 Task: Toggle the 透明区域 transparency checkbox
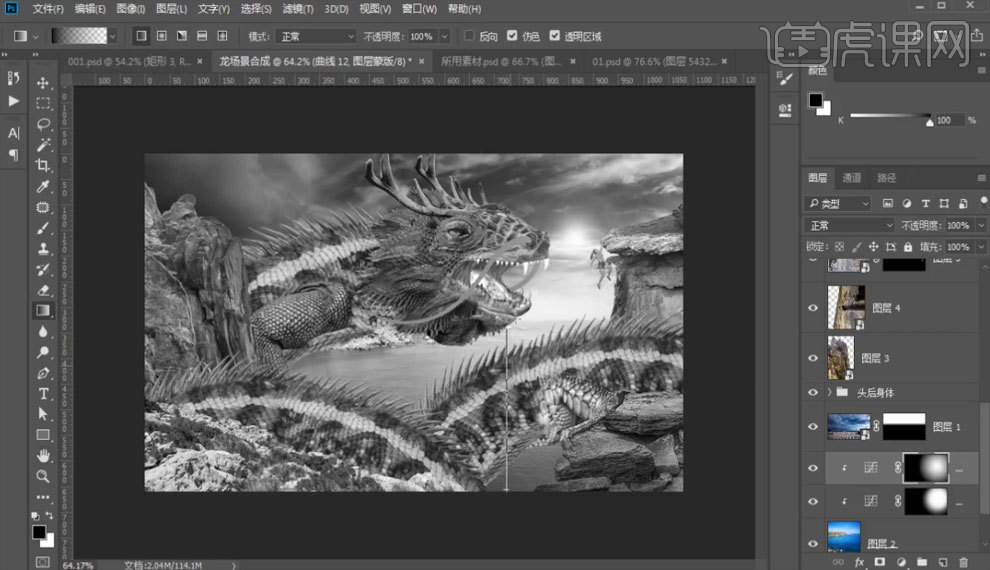pyautogui.click(x=554, y=36)
